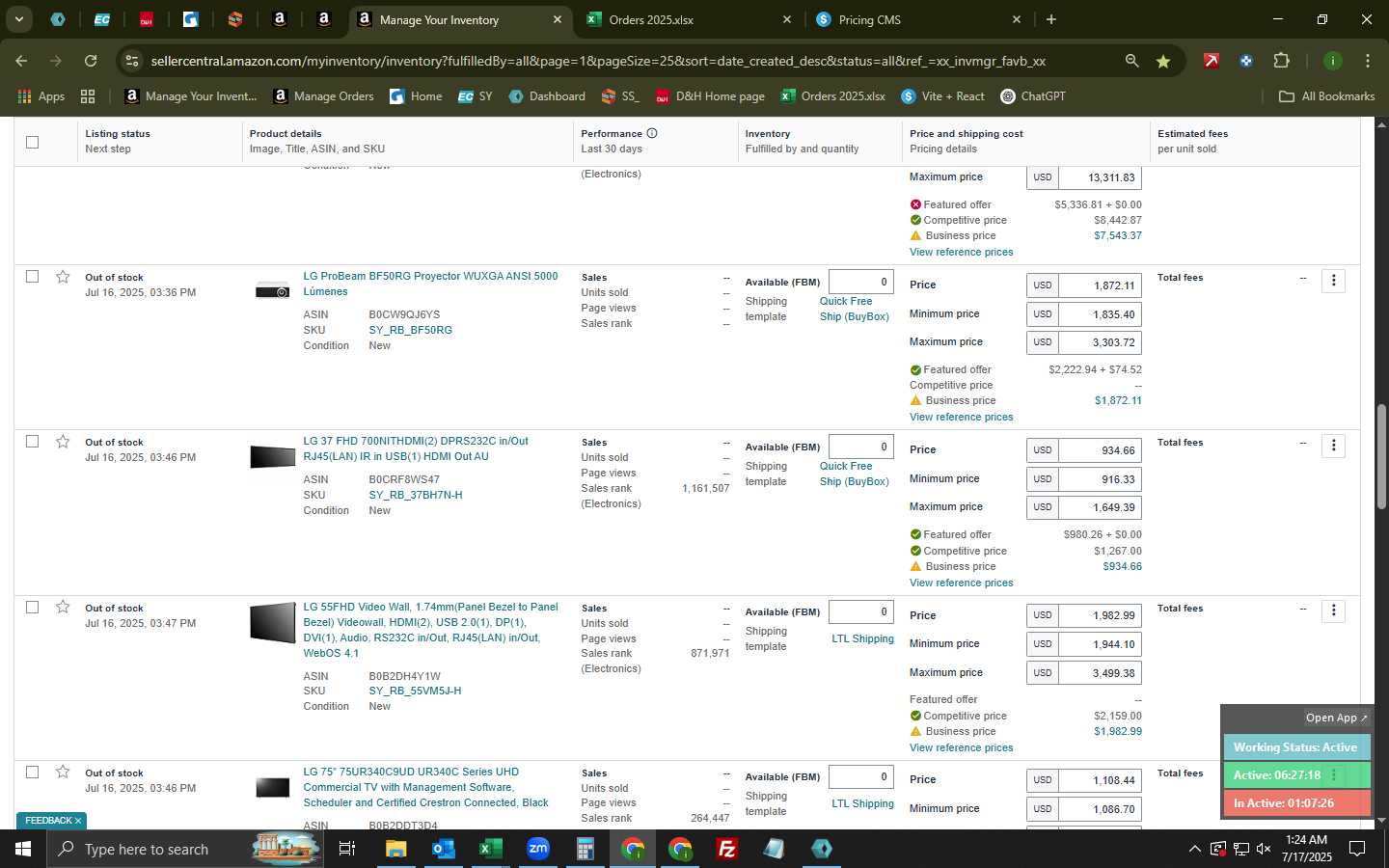Open the All Bookmarks folder

coord(1326,96)
